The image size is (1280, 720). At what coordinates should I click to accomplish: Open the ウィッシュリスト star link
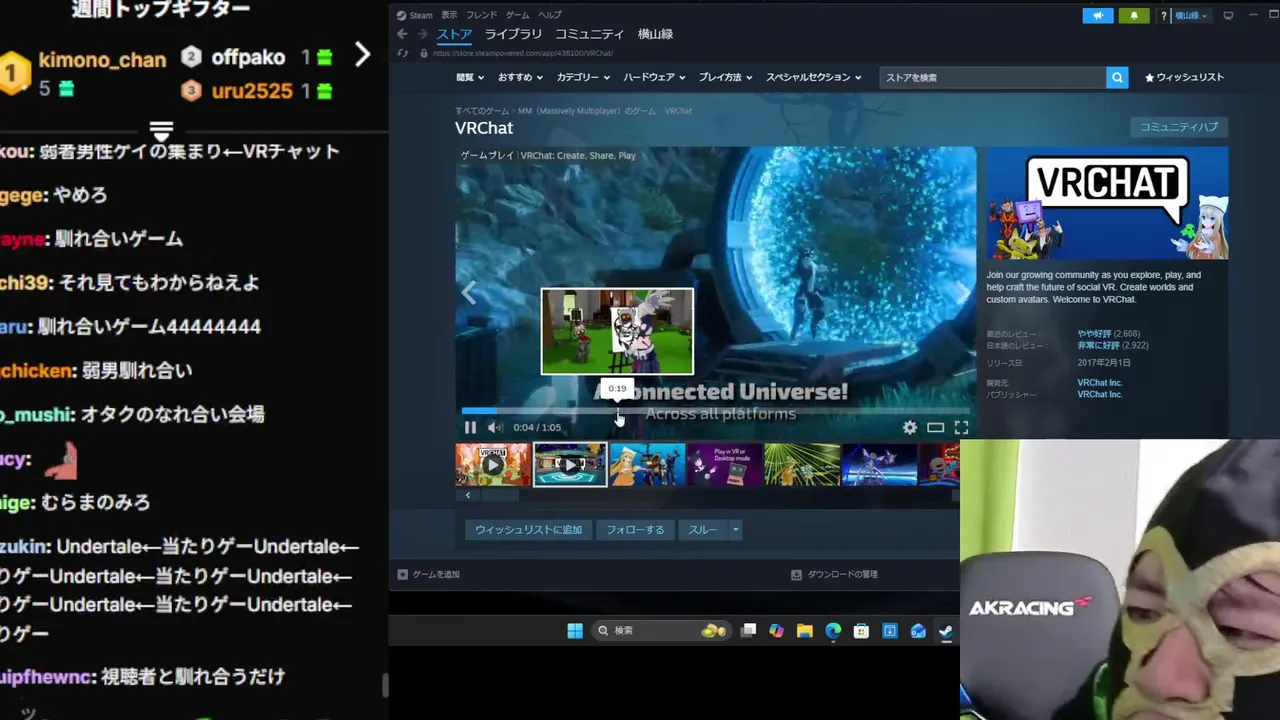click(x=1184, y=77)
